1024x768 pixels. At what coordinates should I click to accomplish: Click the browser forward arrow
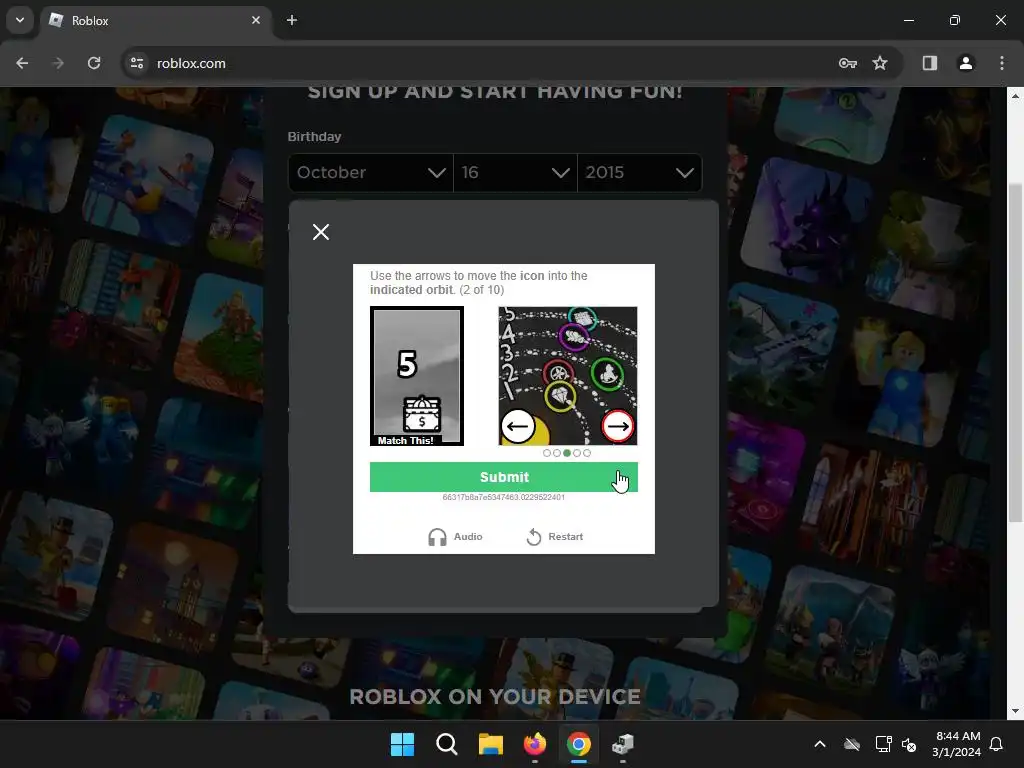click(58, 63)
